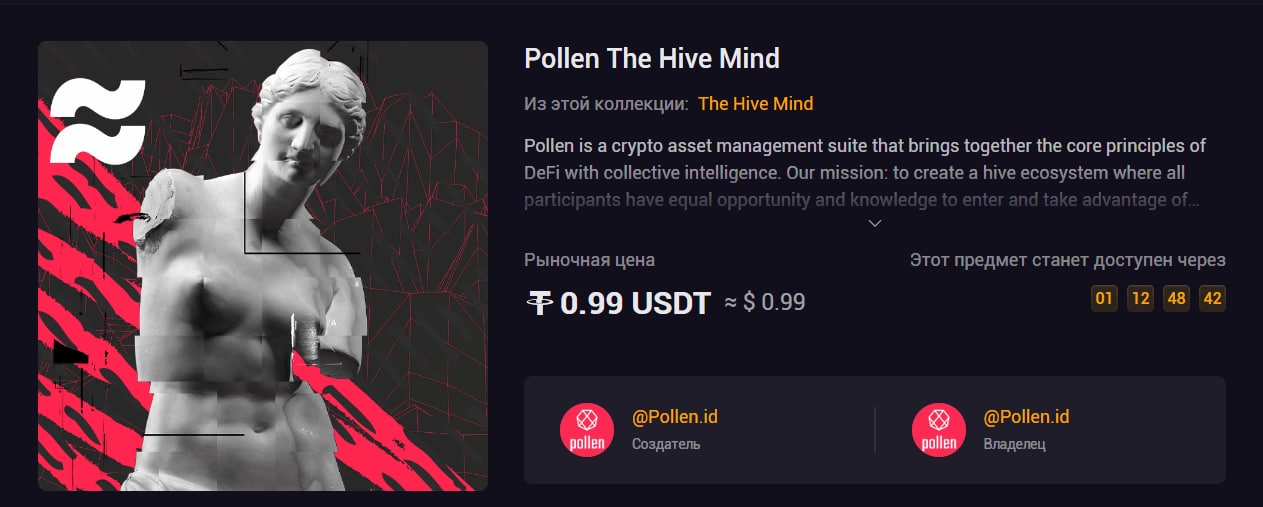Visit the creator @Pollen.id profile link

[675, 417]
